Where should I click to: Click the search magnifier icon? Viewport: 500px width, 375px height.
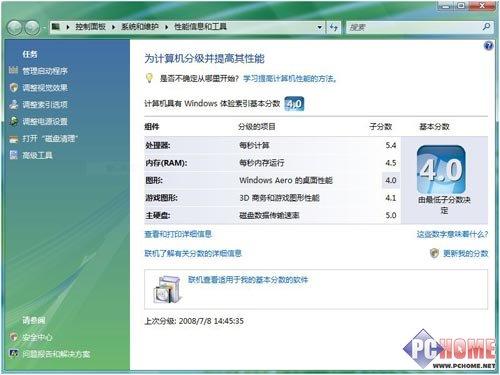tap(486, 26)
